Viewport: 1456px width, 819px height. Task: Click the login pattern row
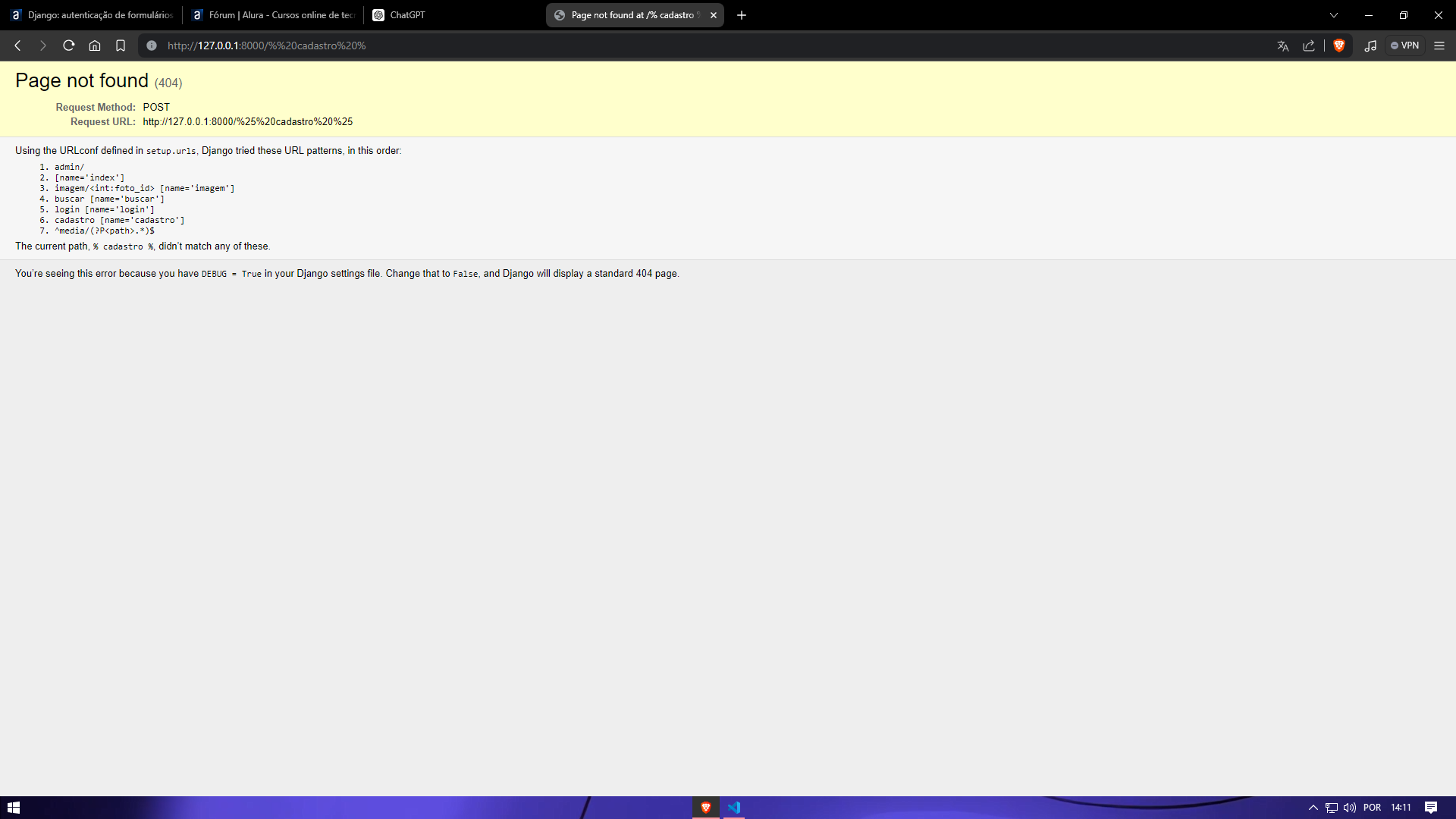104,209
